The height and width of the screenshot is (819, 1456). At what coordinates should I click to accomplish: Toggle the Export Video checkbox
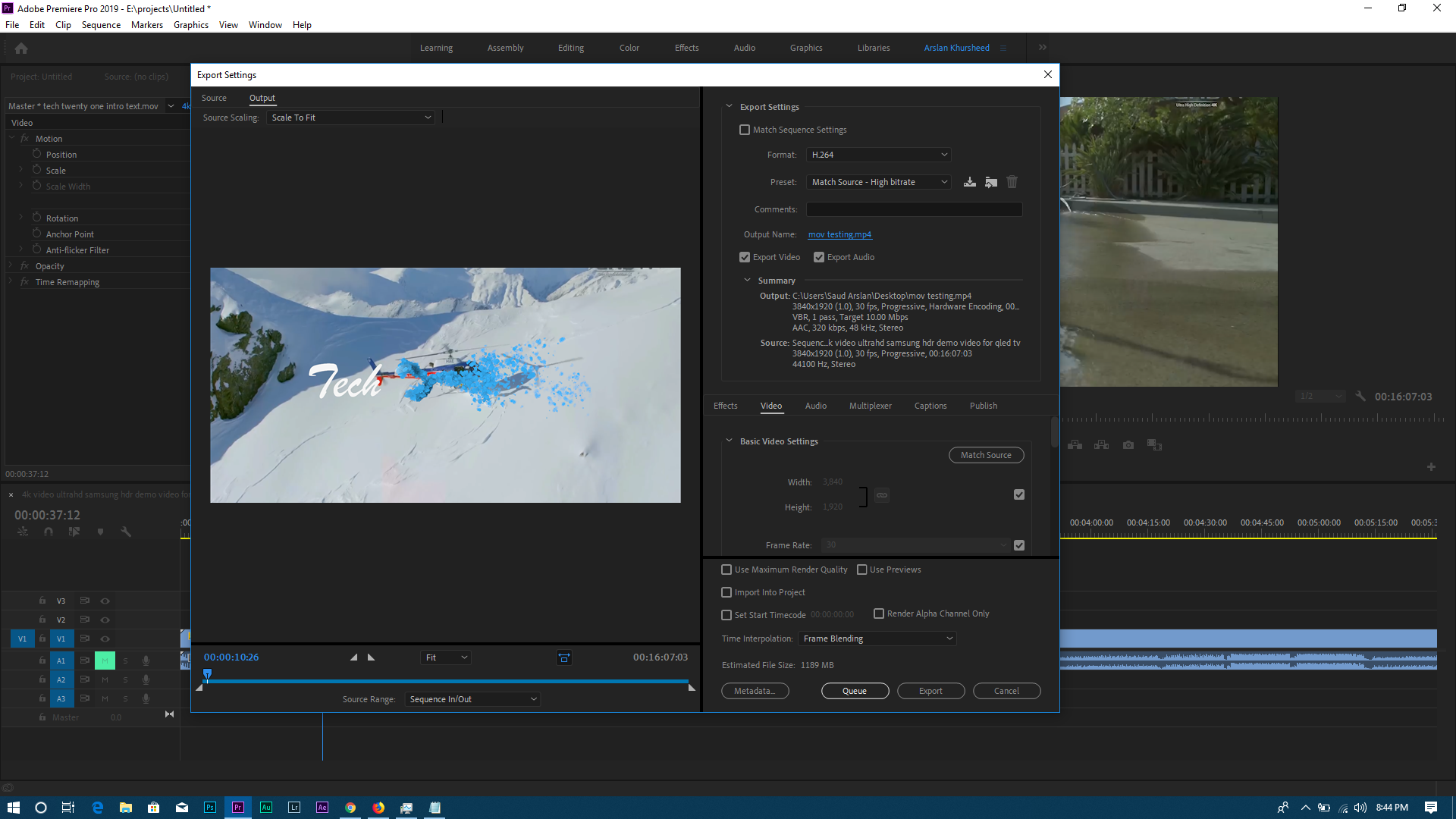(x=745, y=257)
